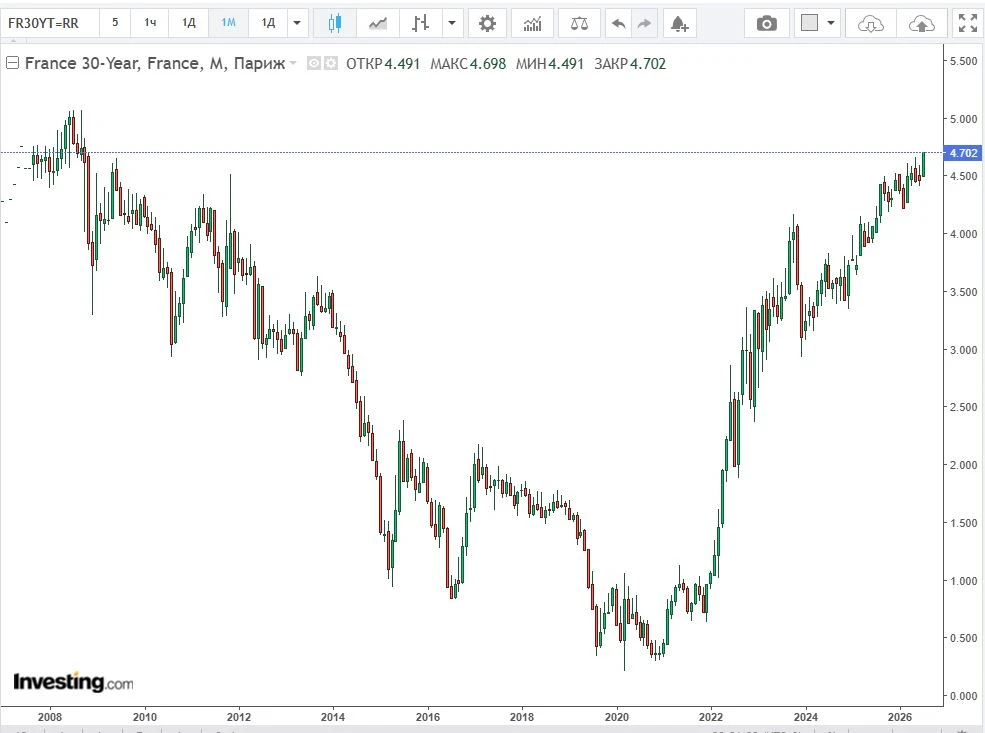
Task: Select the 1M monthly interval
Action: click(229, 23)
